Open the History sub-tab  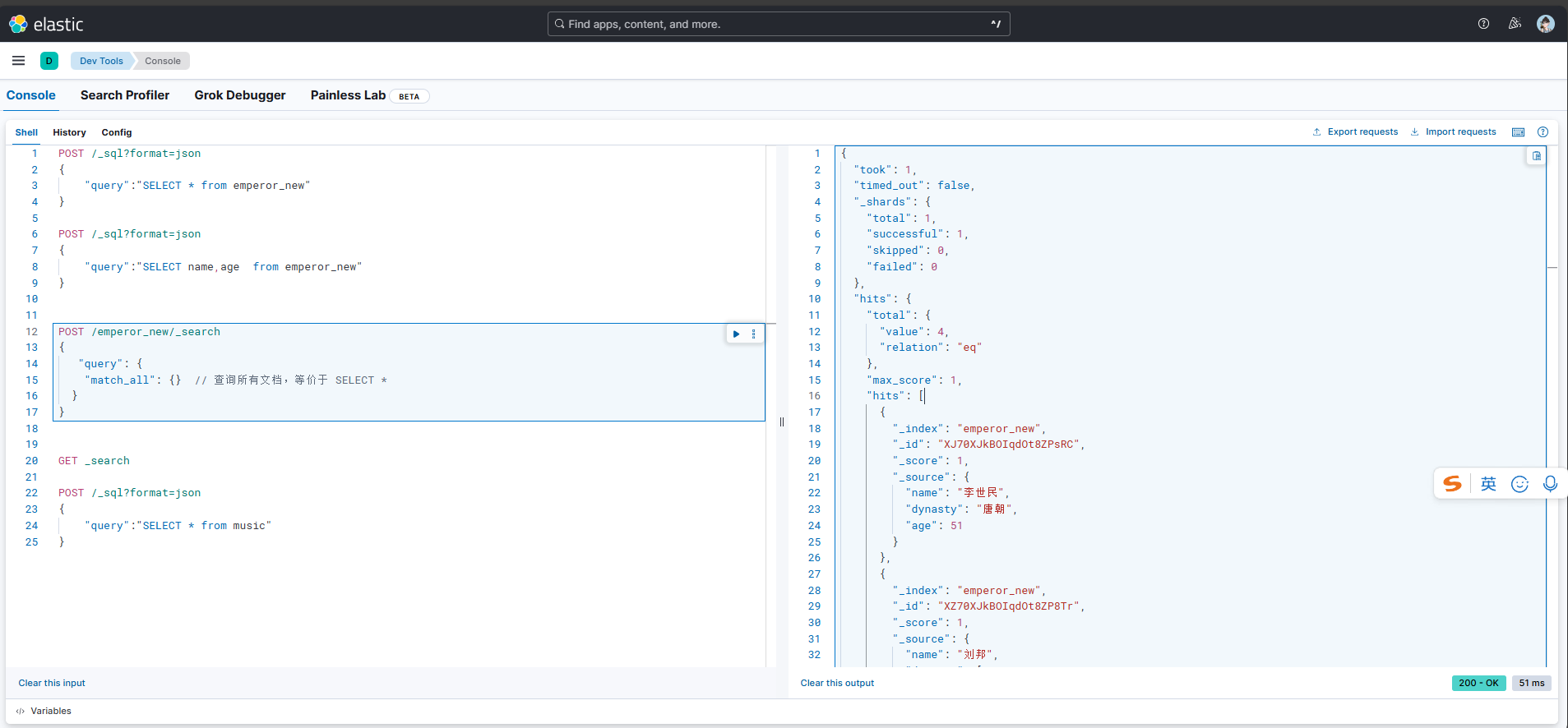point(69,132)
